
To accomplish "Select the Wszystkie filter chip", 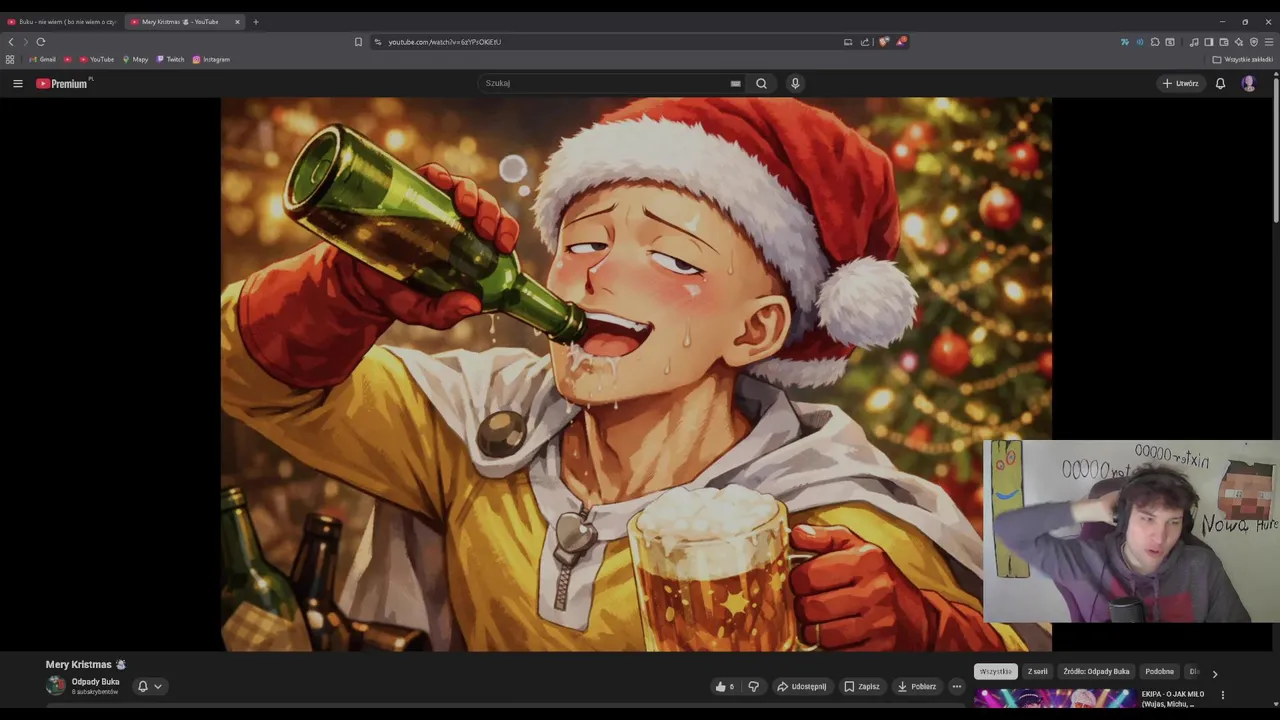I will pyautogui.click(x=996, y=672).
